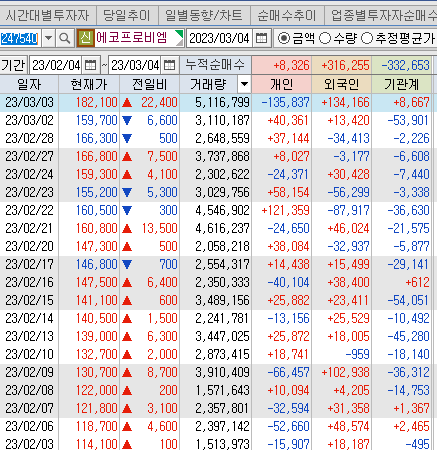The height and width of the screenshot is (450, 437).
Task: Click 개인 value +58,154
Action: 288,192
